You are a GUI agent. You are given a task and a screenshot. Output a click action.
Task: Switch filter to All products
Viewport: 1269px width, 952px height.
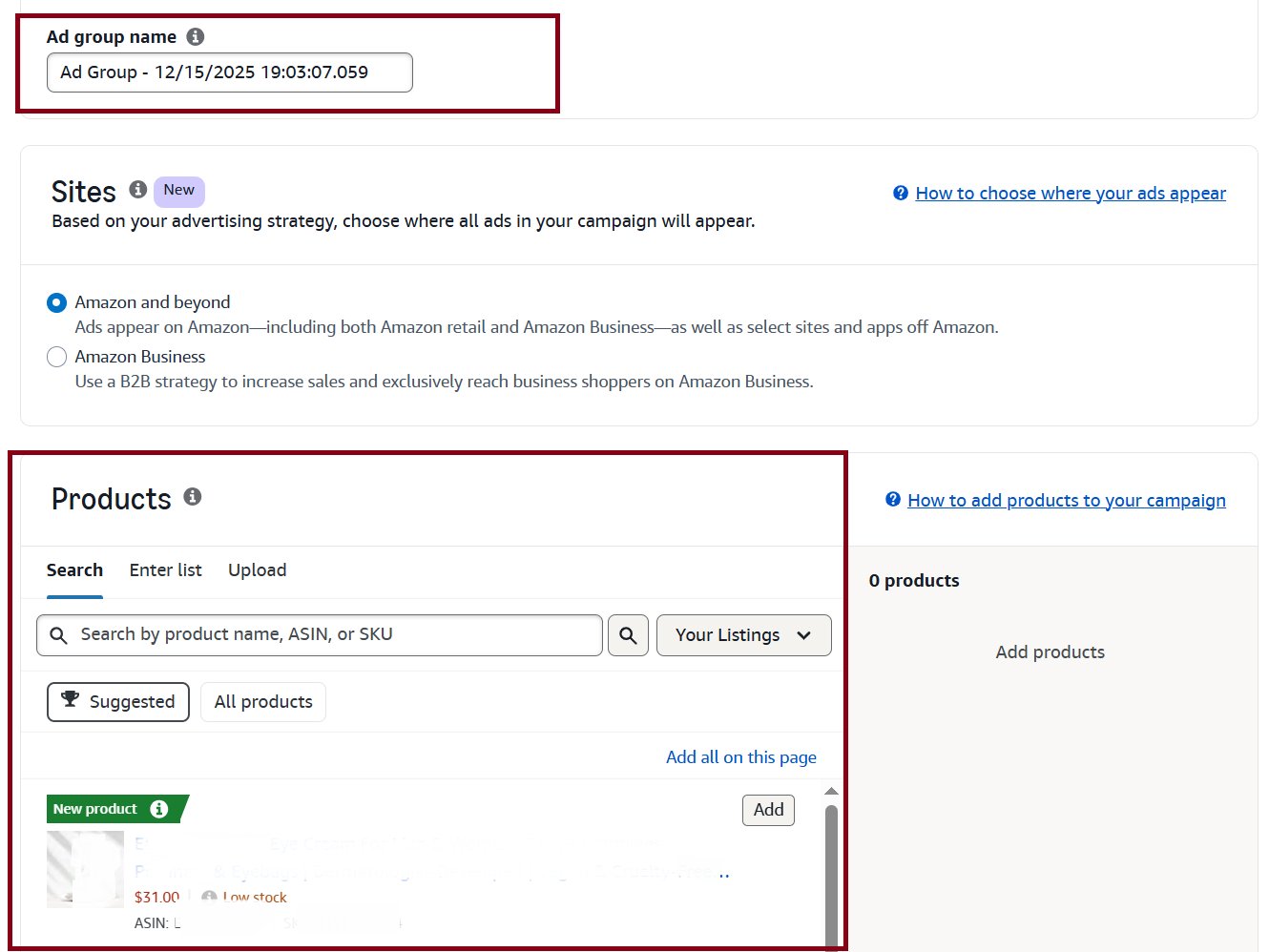click(262, 701)
